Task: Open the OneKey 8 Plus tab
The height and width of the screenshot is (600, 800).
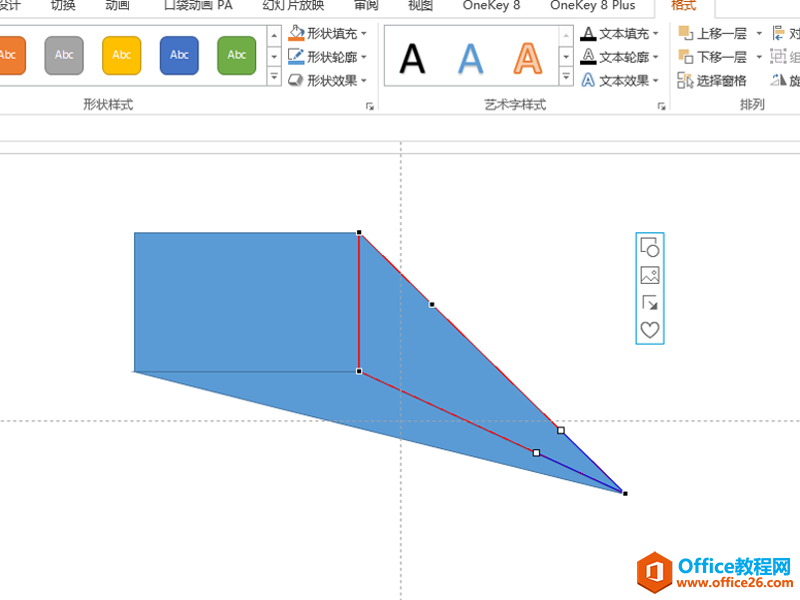Action: point(592,5)
